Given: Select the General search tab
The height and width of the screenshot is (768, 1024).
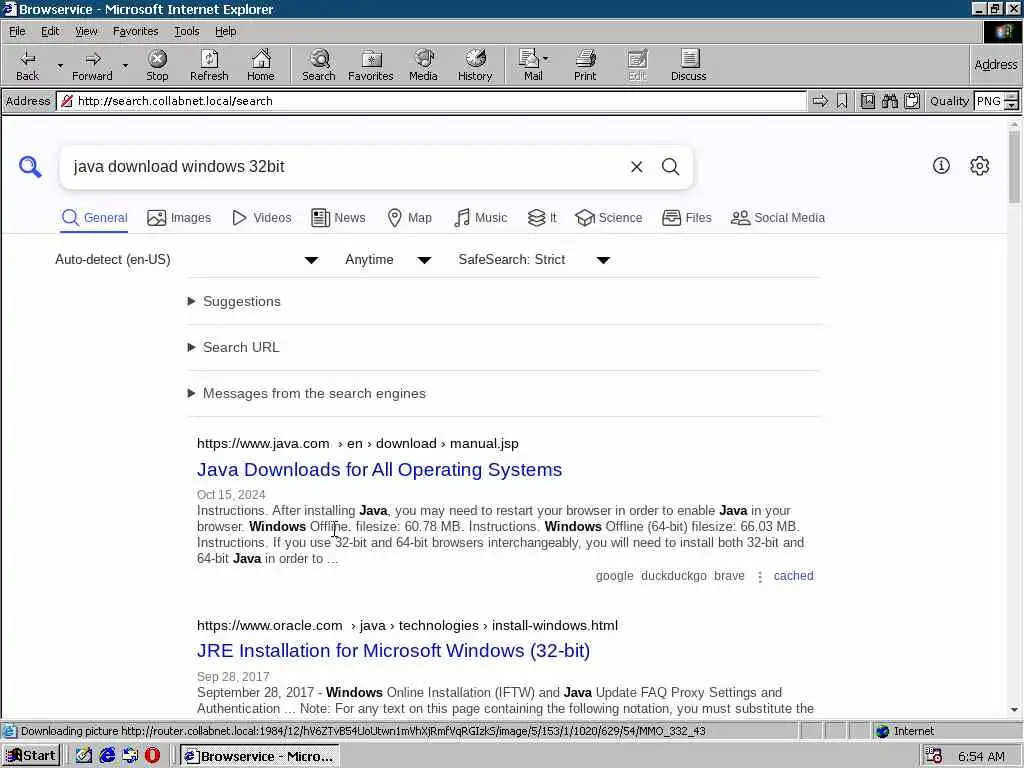Looking at the screenshot, I should click(95, 218).
